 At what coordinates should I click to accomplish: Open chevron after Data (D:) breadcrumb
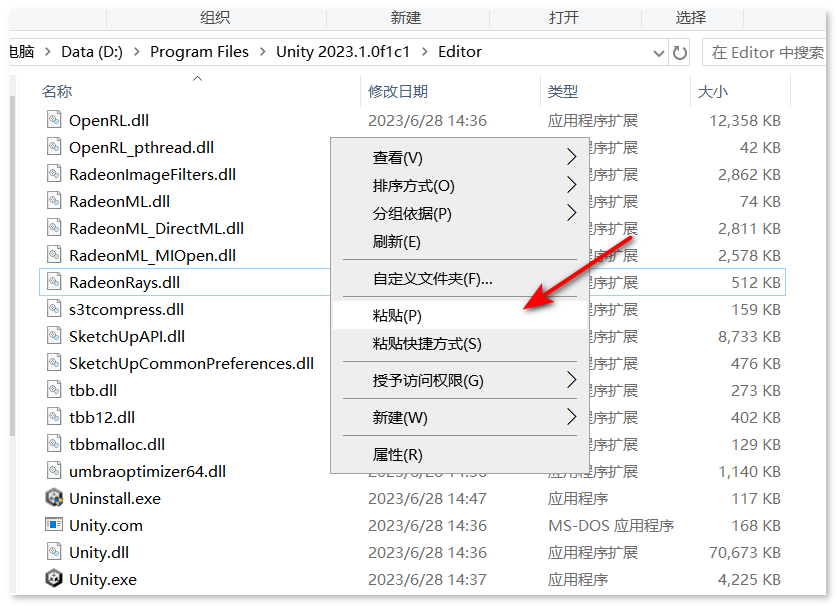coord(137,52)
